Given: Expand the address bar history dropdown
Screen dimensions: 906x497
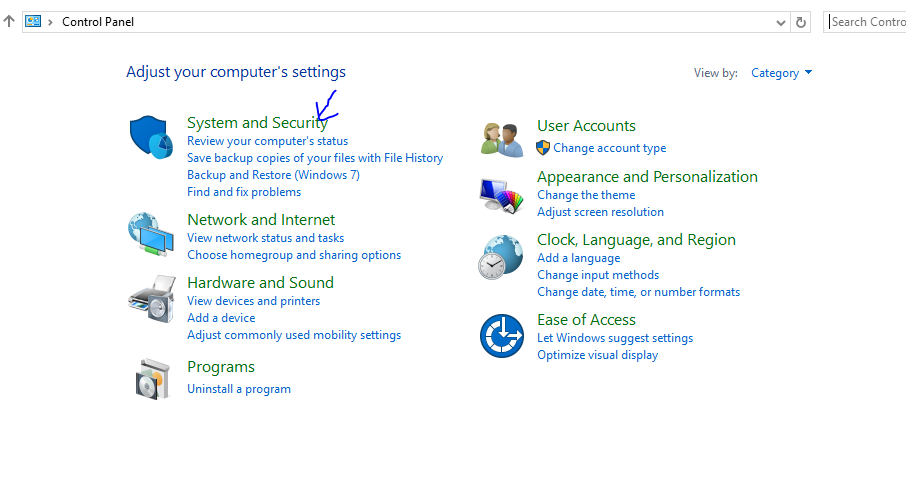Looking at the screenshot, I should (x=781, y=23).
